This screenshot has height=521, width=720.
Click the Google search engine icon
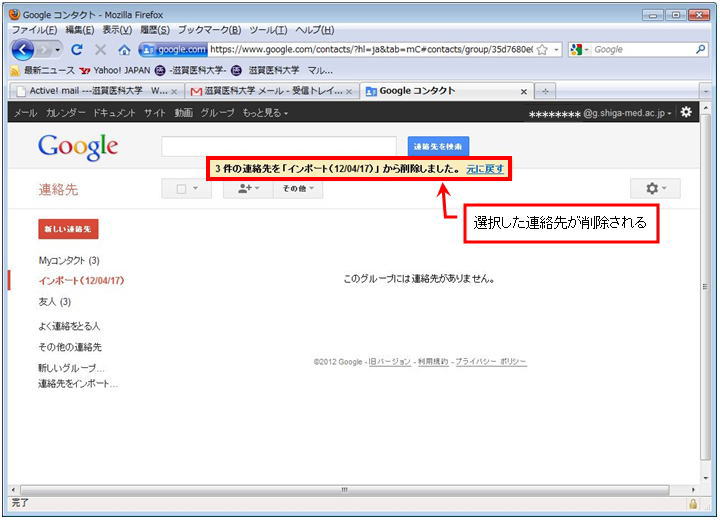(x=576, y=50)
